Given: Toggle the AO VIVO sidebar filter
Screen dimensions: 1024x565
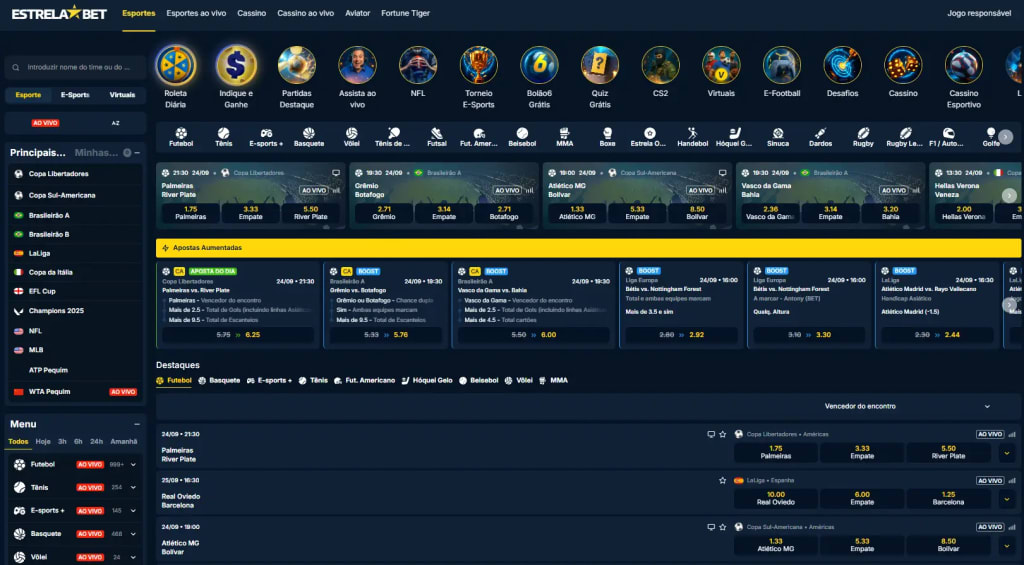Looking at the screenshot, I should click(45, 123).
